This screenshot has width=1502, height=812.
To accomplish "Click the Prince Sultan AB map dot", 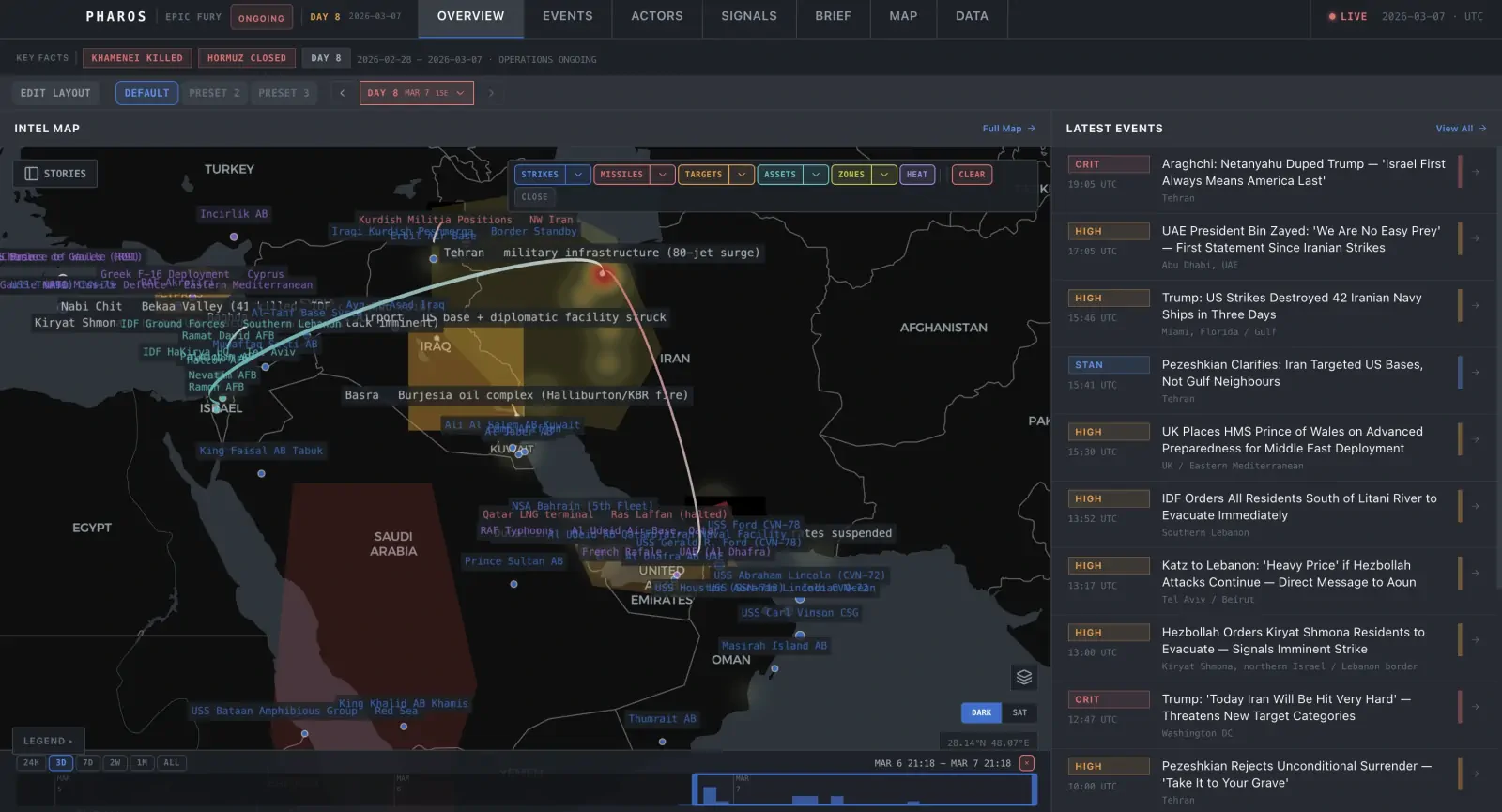I will (x=513, y=584).
